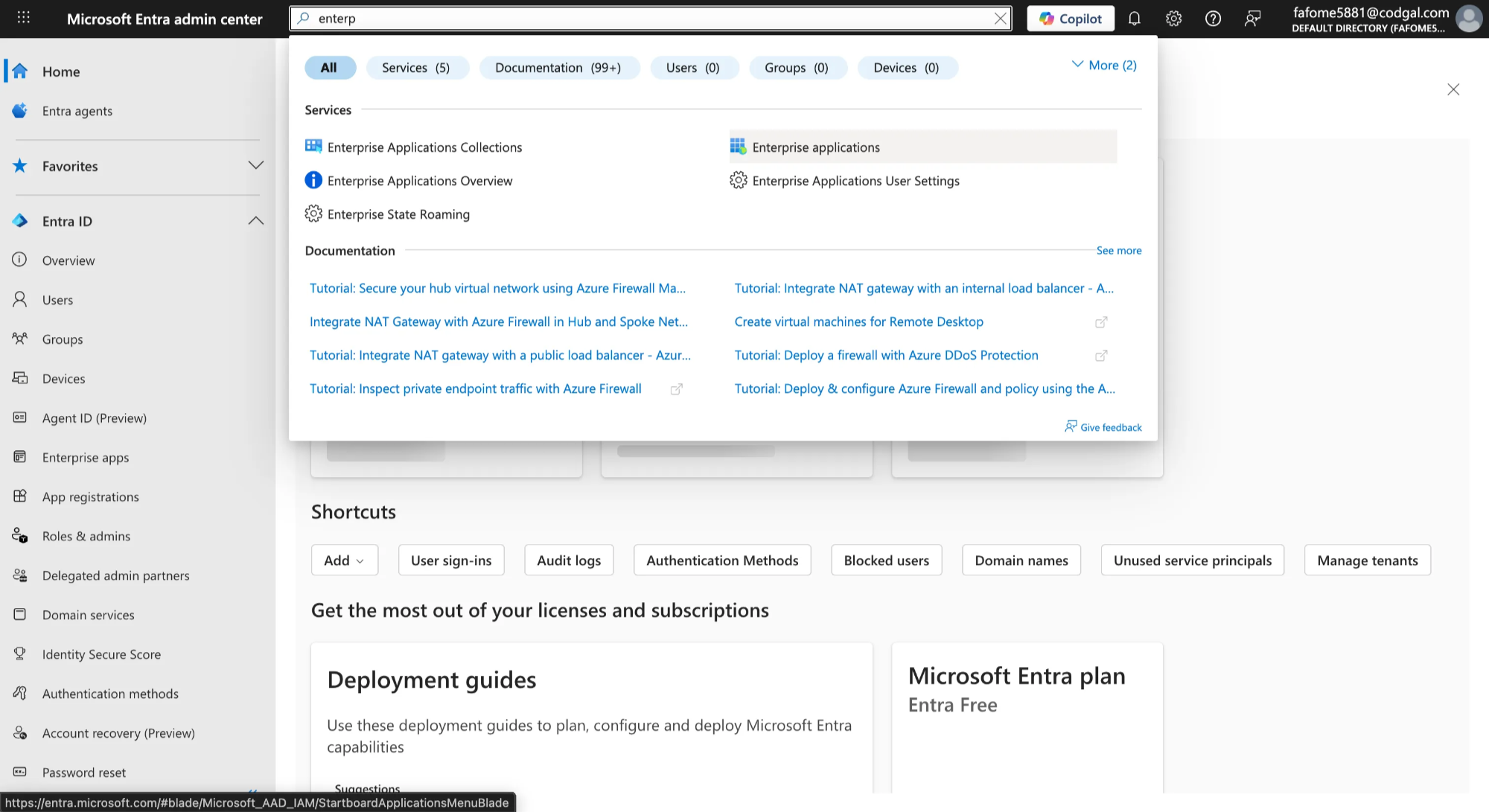Click the help question mark icon
This screenshot has height=812, width=1489.
pos(1213,19)
